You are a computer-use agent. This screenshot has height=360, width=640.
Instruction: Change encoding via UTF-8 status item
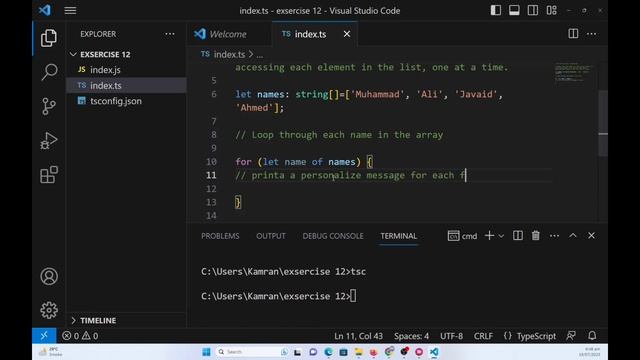451,336
